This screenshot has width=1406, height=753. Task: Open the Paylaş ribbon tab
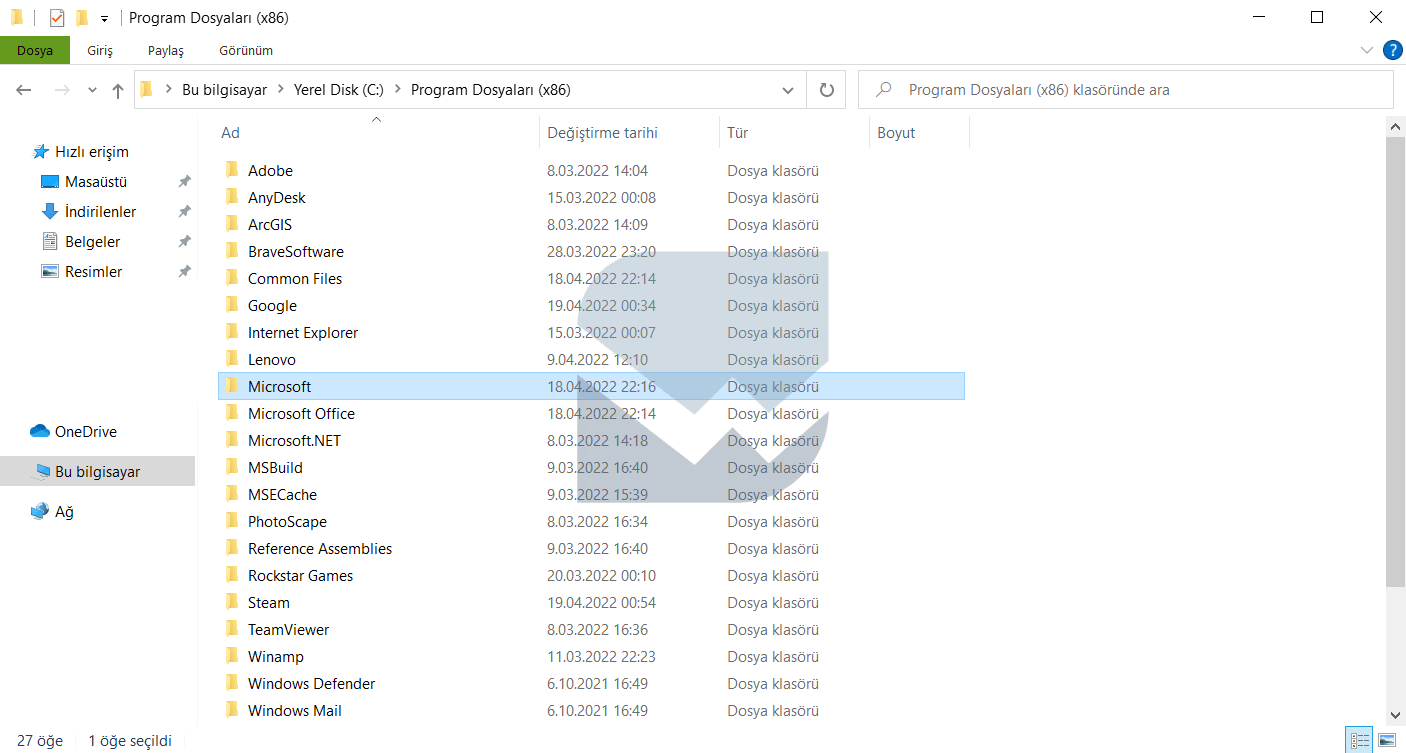click(166, 50)
